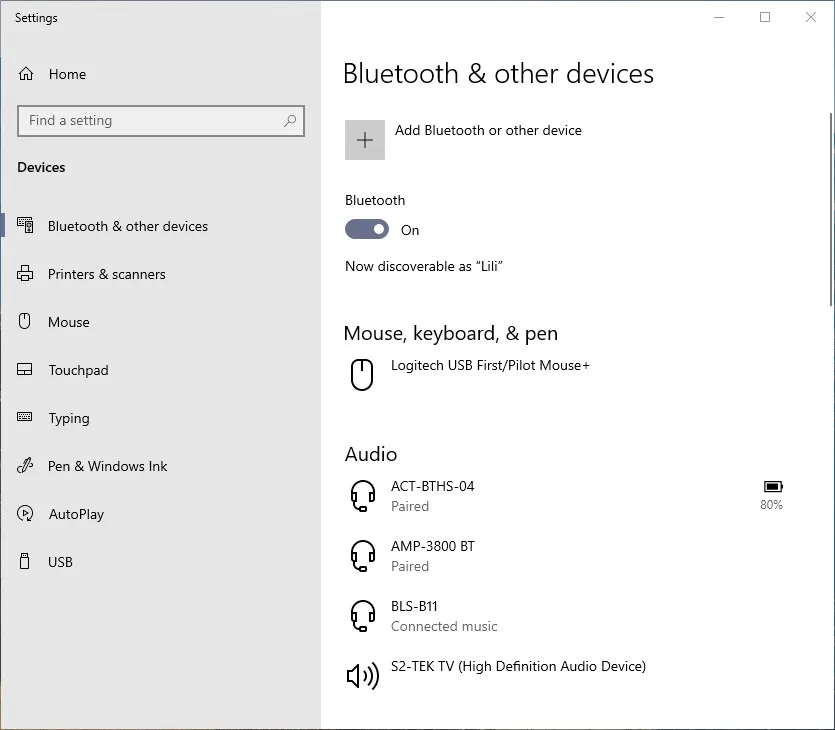Click the Home icon in sidebar
The height and width of the screenshot is (730, 835).
click(x=26, y=74)
